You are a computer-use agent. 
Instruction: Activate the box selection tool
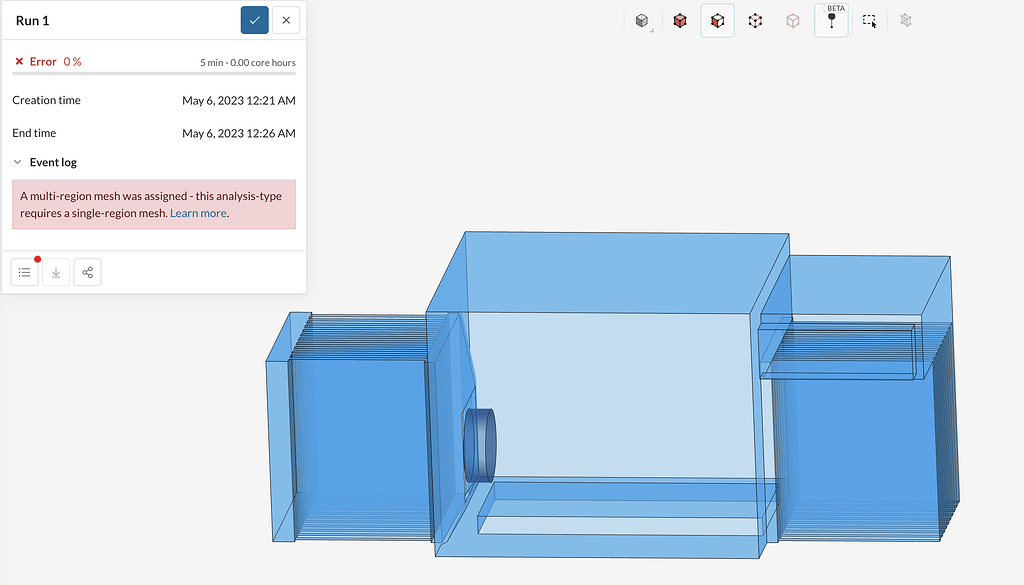(868, 20)
